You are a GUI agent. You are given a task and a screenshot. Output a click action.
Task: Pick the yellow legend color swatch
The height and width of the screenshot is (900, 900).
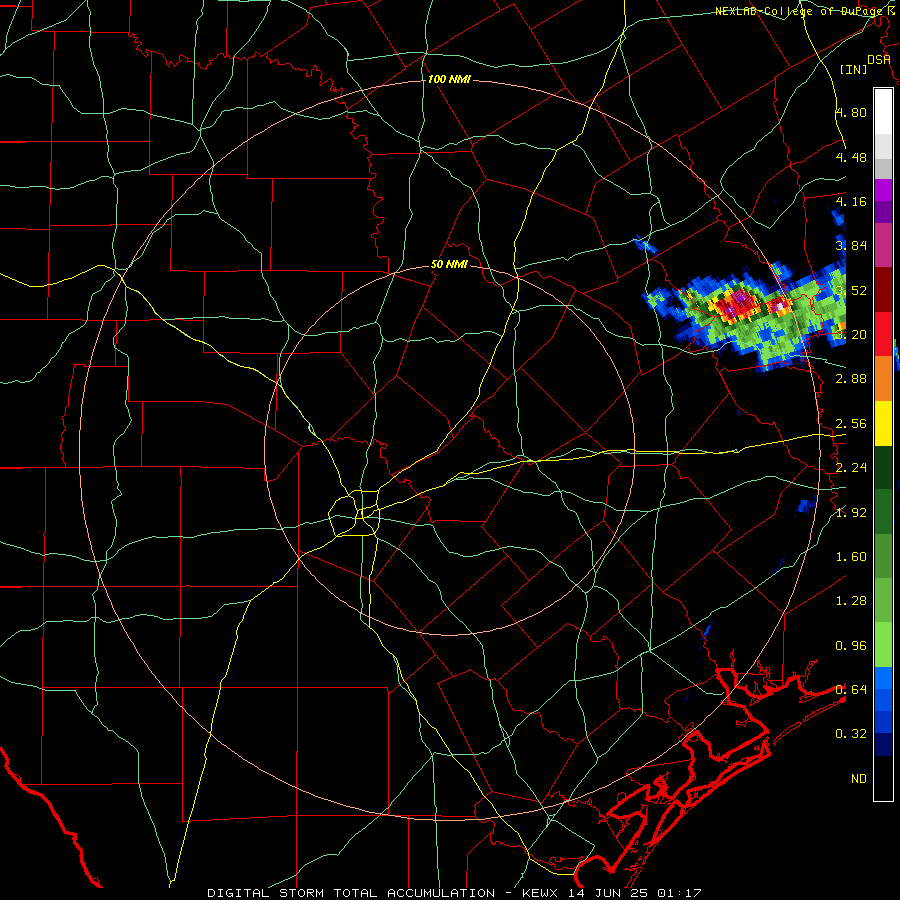pyautogui.click(x=883, y=423)
